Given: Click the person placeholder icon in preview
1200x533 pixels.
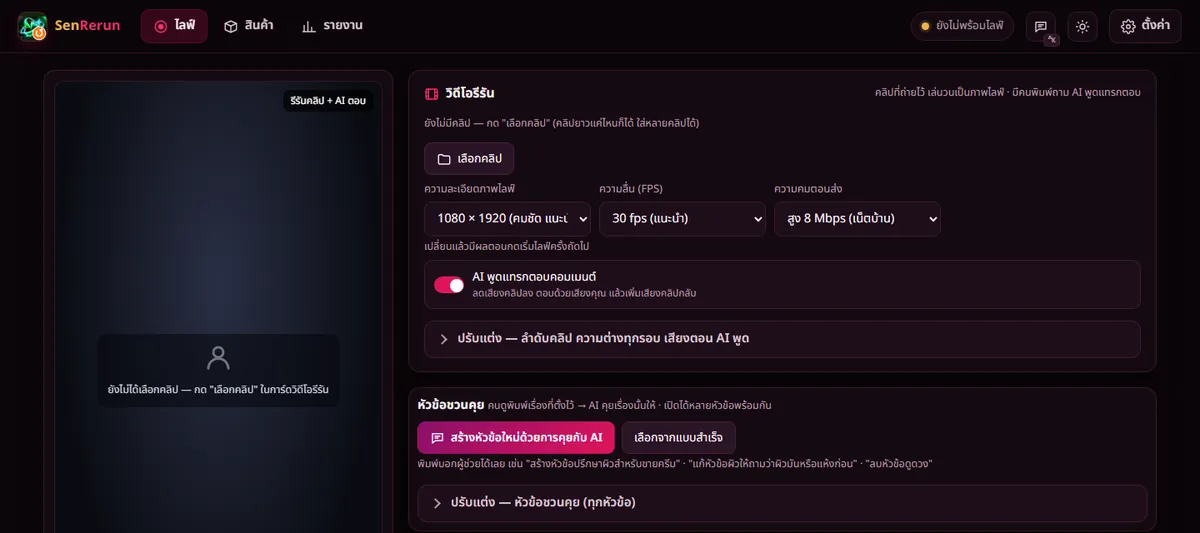Looking at the screenshot, I should [x=218, y=357].
